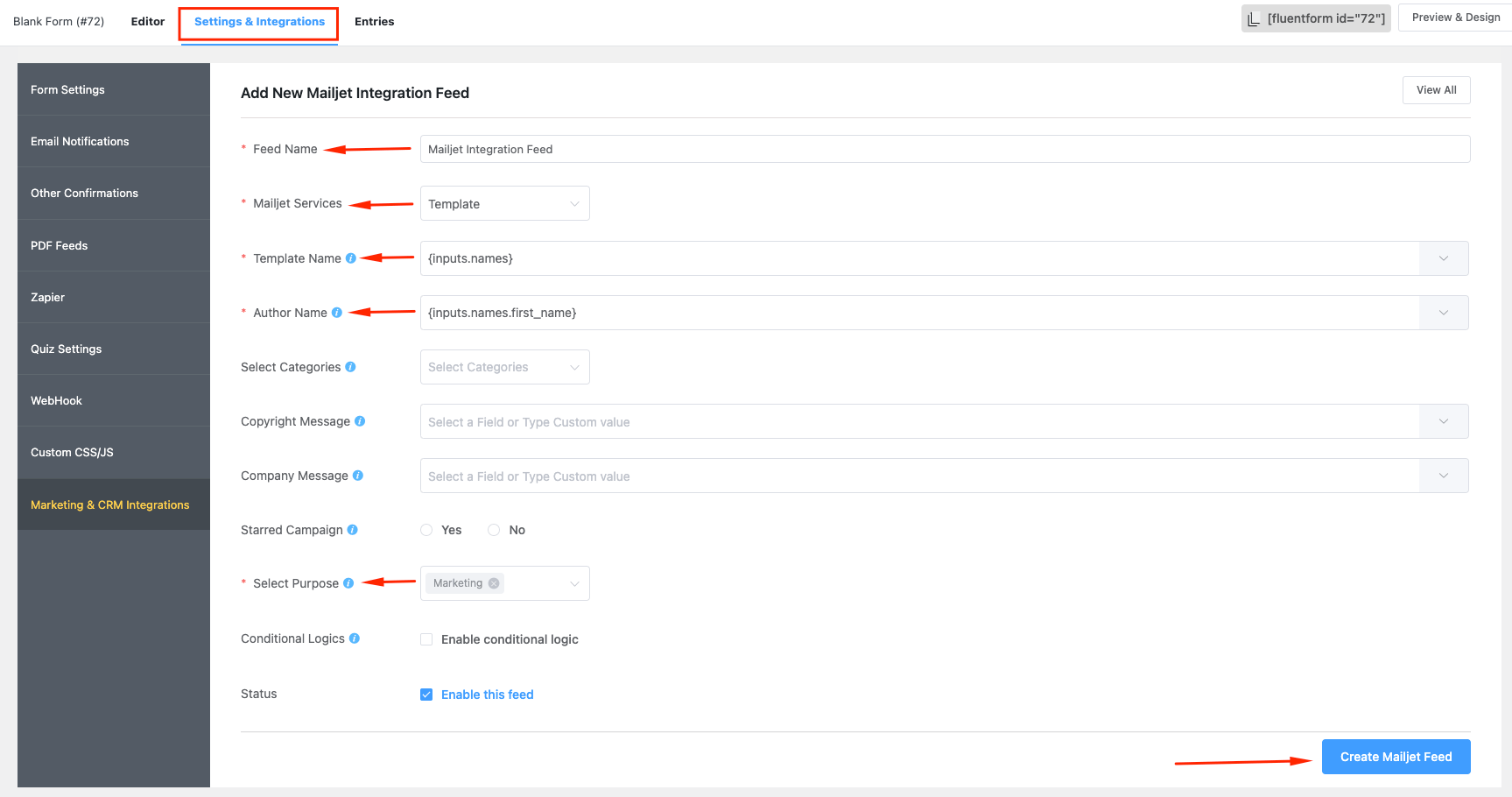Click Company Message info icon

coord(357,476)
